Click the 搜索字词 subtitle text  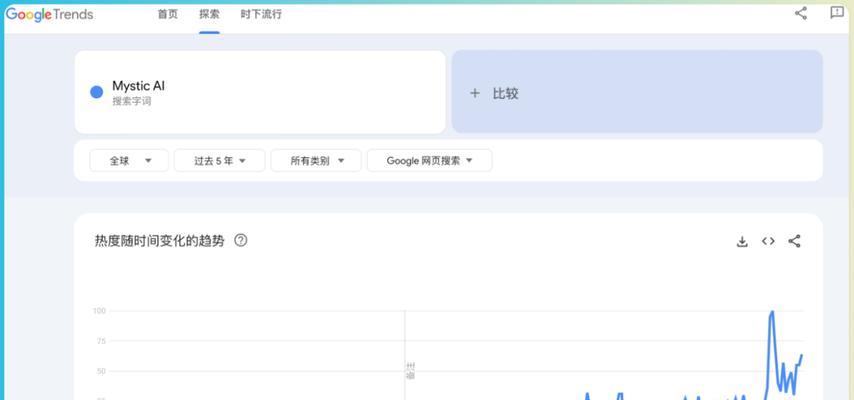click(x=132, y=101)
